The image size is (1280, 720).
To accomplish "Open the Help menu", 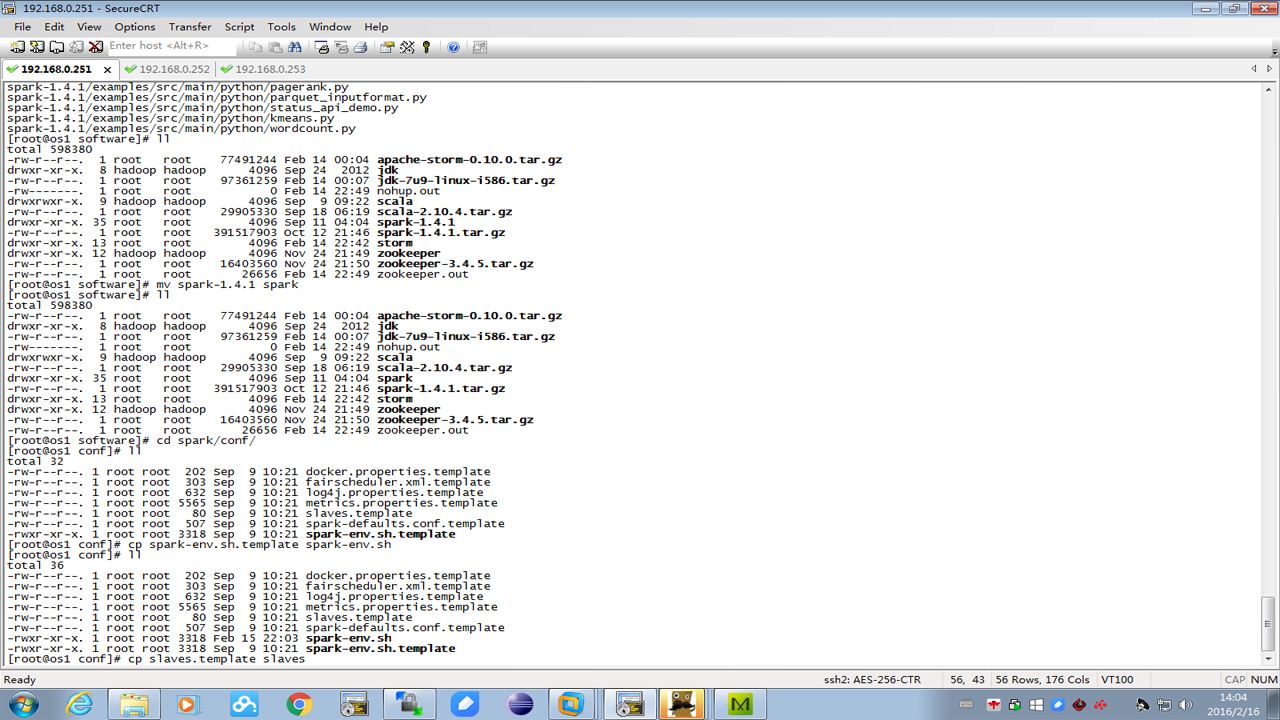I will click(x=376, y=27).
